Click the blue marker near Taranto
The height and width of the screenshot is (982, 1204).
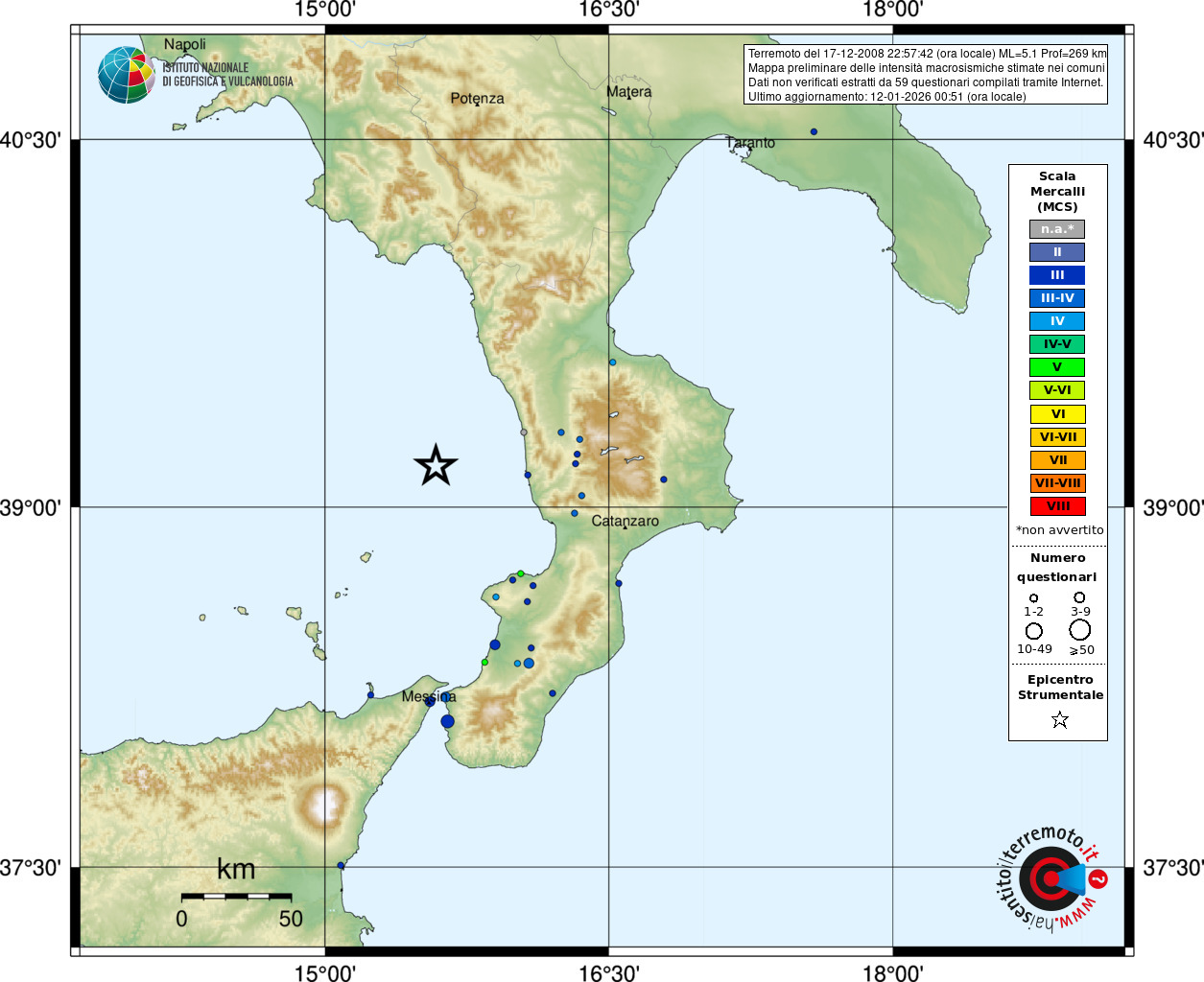(x=814, y=131)
